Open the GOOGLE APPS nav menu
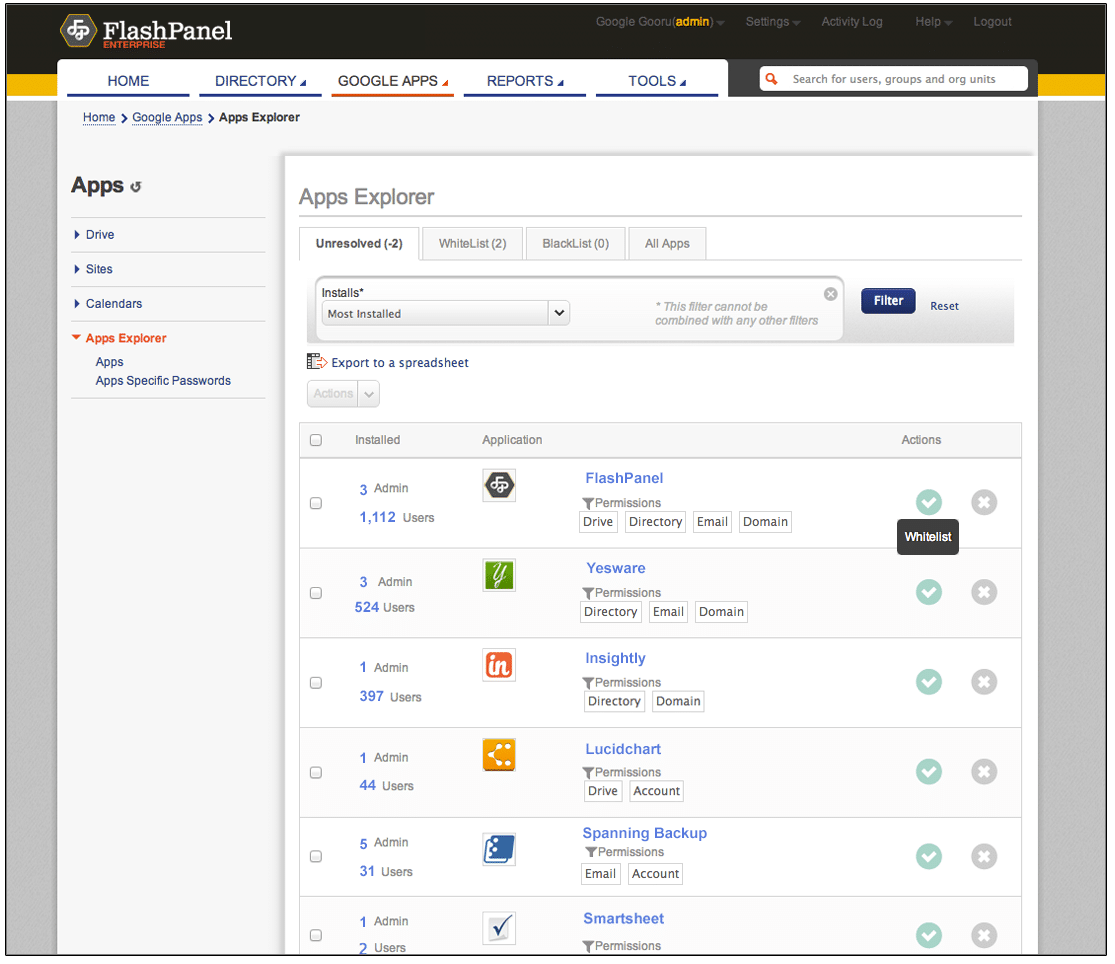Viewport: 1115px width, 964px height. [393, 81]
